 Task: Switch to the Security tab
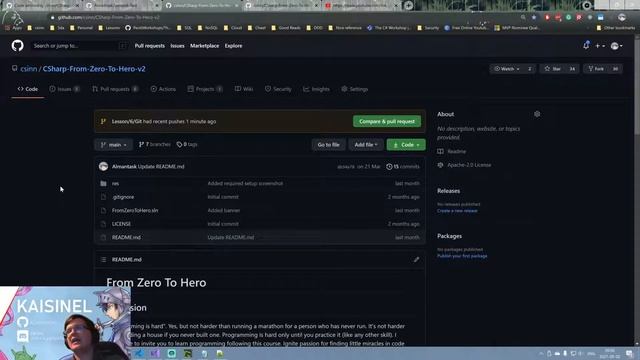pos(278,89)
